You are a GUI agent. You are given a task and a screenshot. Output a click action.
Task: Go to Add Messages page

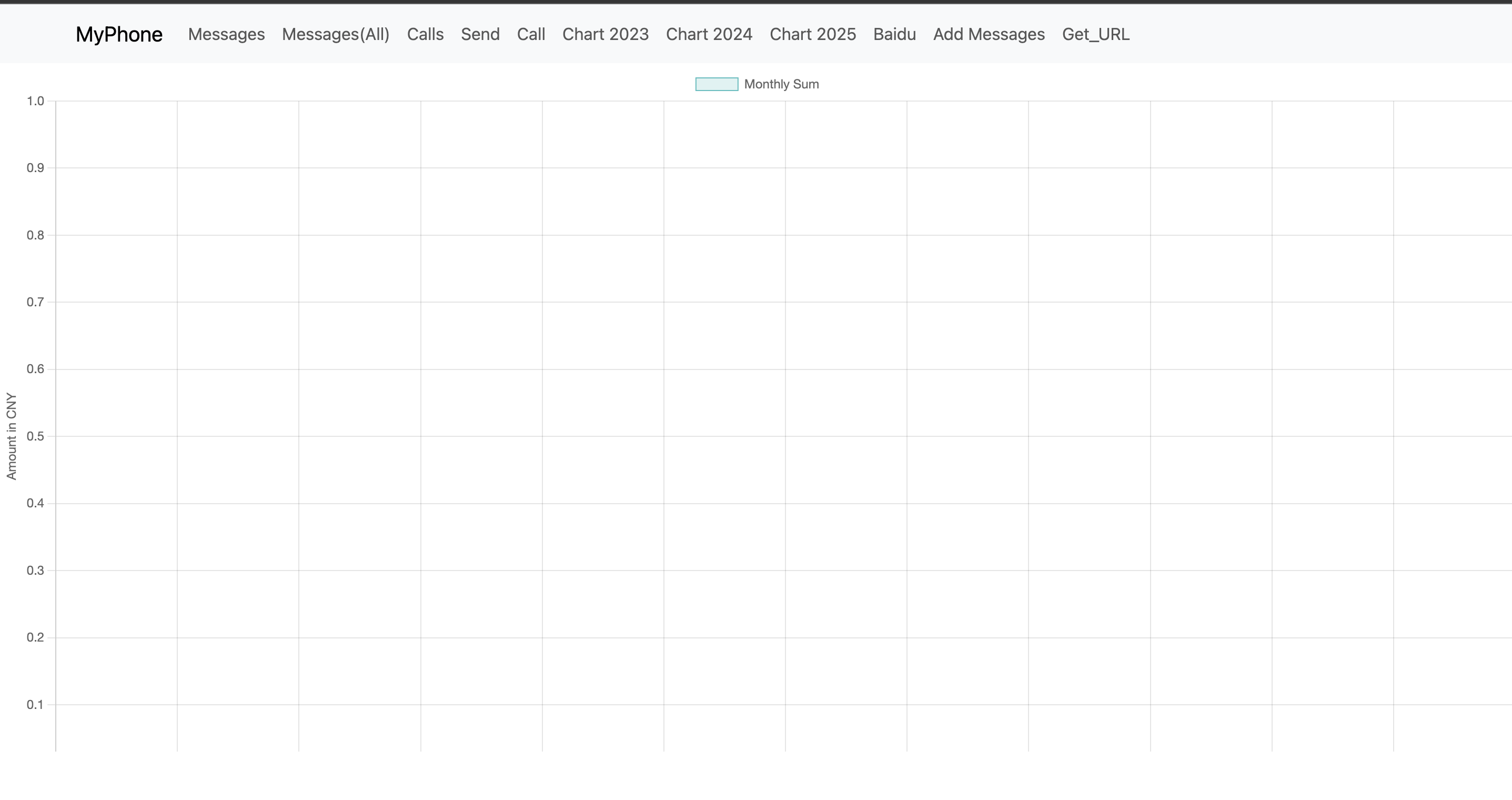[x=989, y=34]
